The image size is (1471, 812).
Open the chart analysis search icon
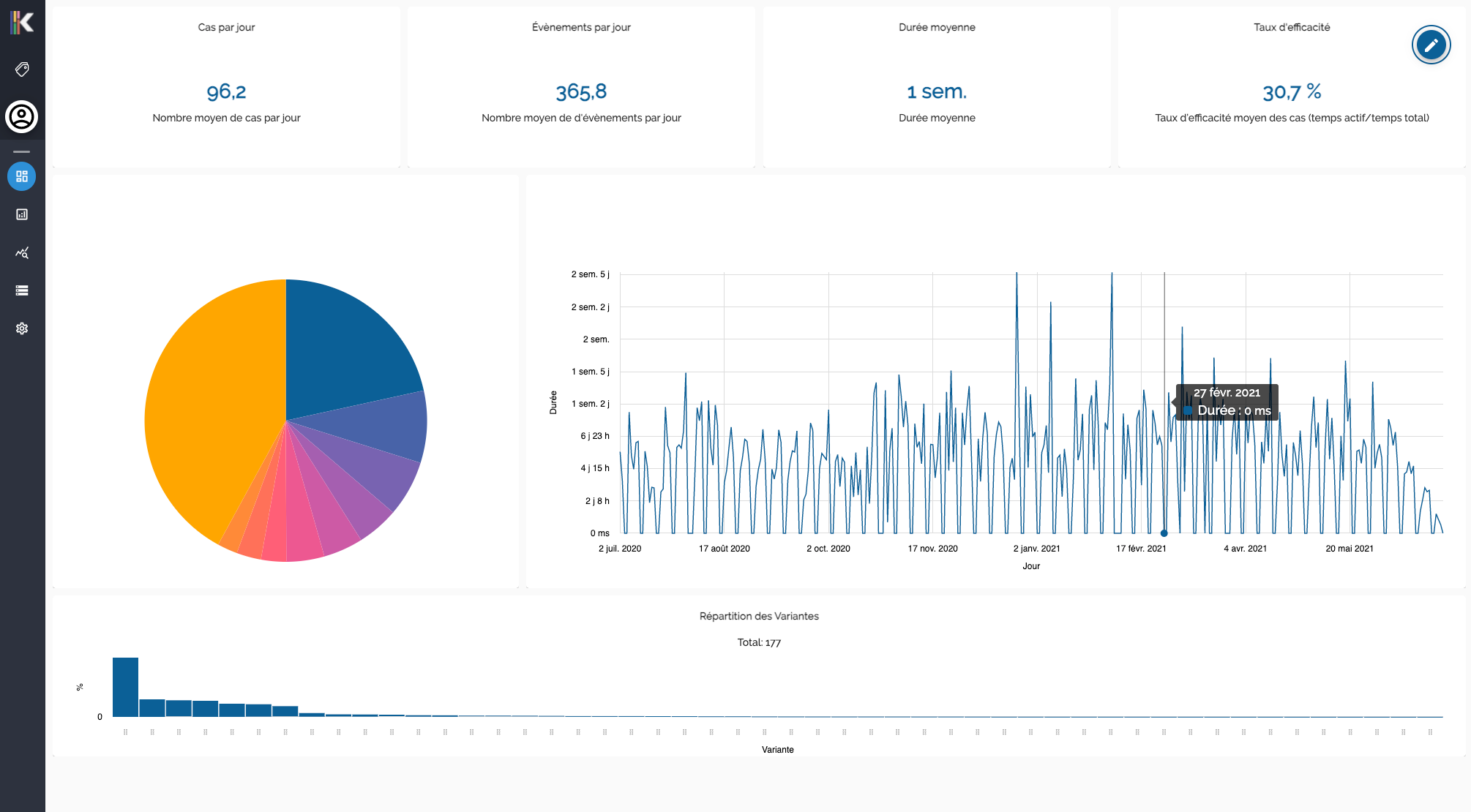[x=22, y=252]
